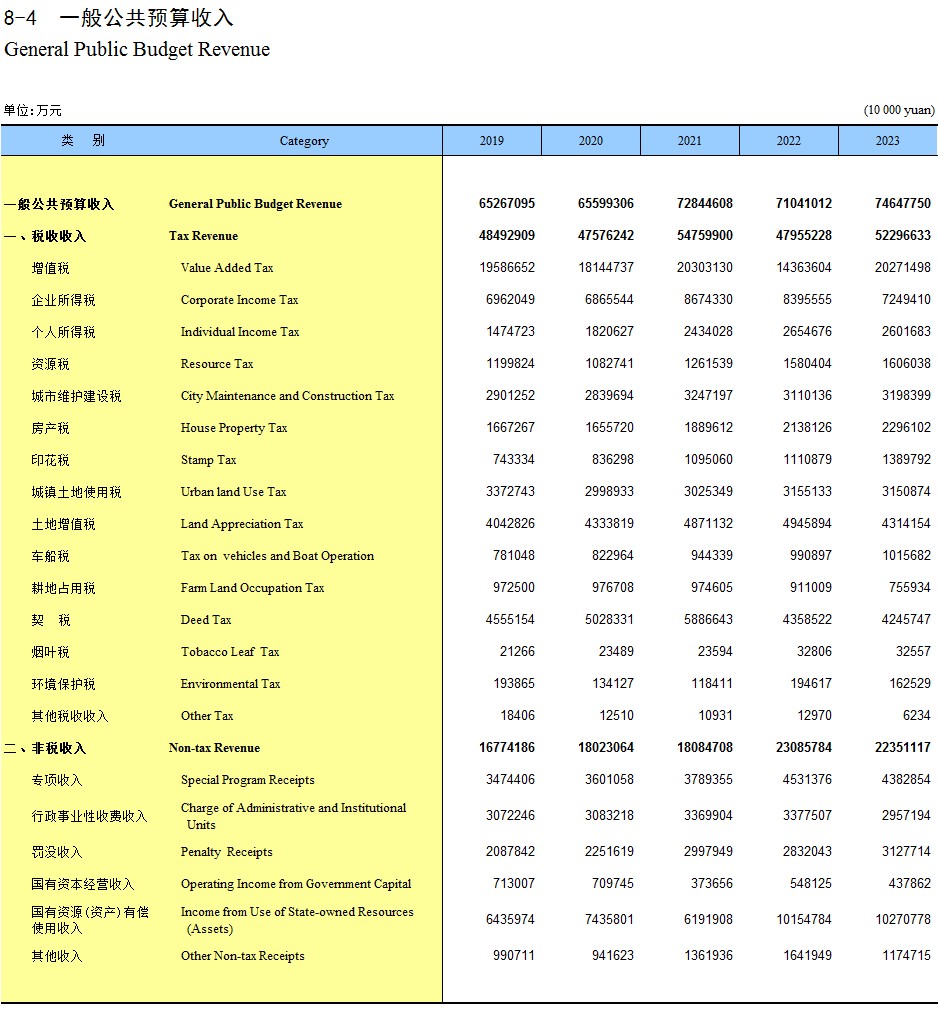
Task: Click the Chinese label '土地增值税'
Action: [63, 525]
